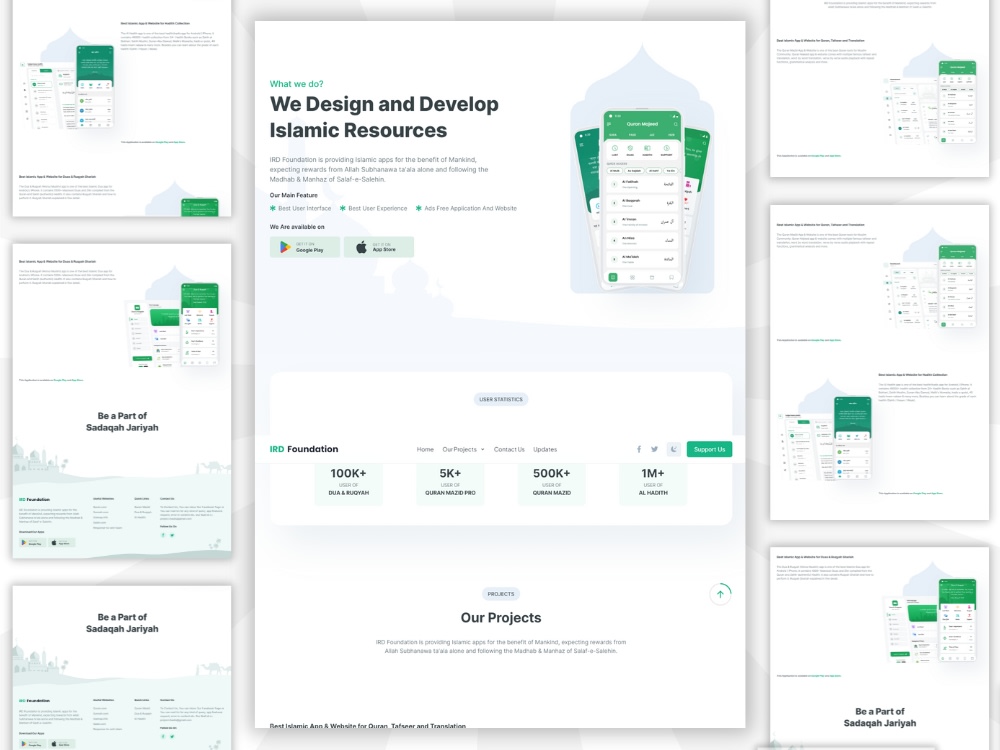Viewport: 1000px width, 750px height.
Task: Click asterisk icon beside Ads Free Application And Website
Action: [418, 208]
